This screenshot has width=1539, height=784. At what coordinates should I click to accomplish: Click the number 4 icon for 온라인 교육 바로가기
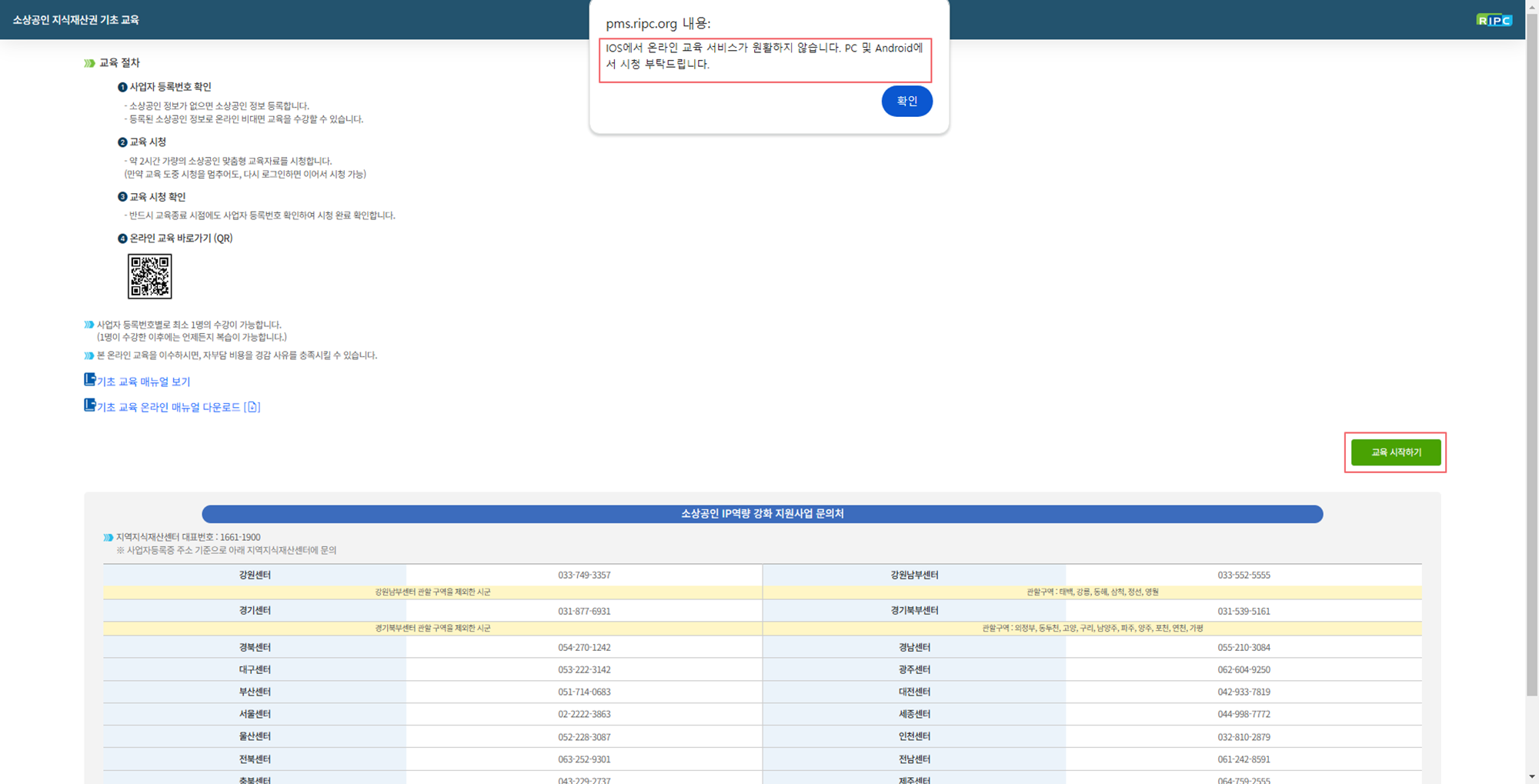tap(122, 239)
